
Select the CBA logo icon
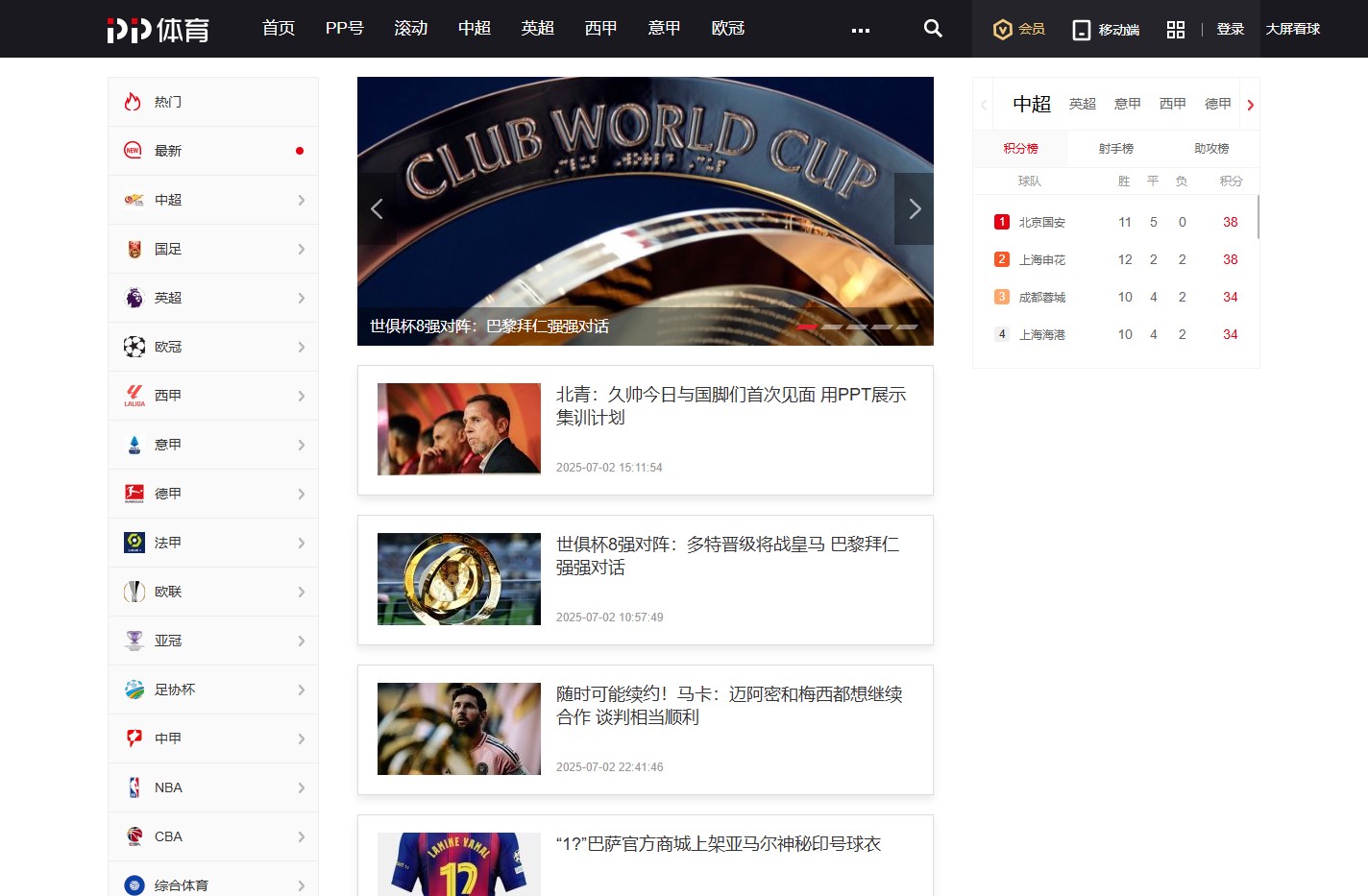click(x=134, y=836)
